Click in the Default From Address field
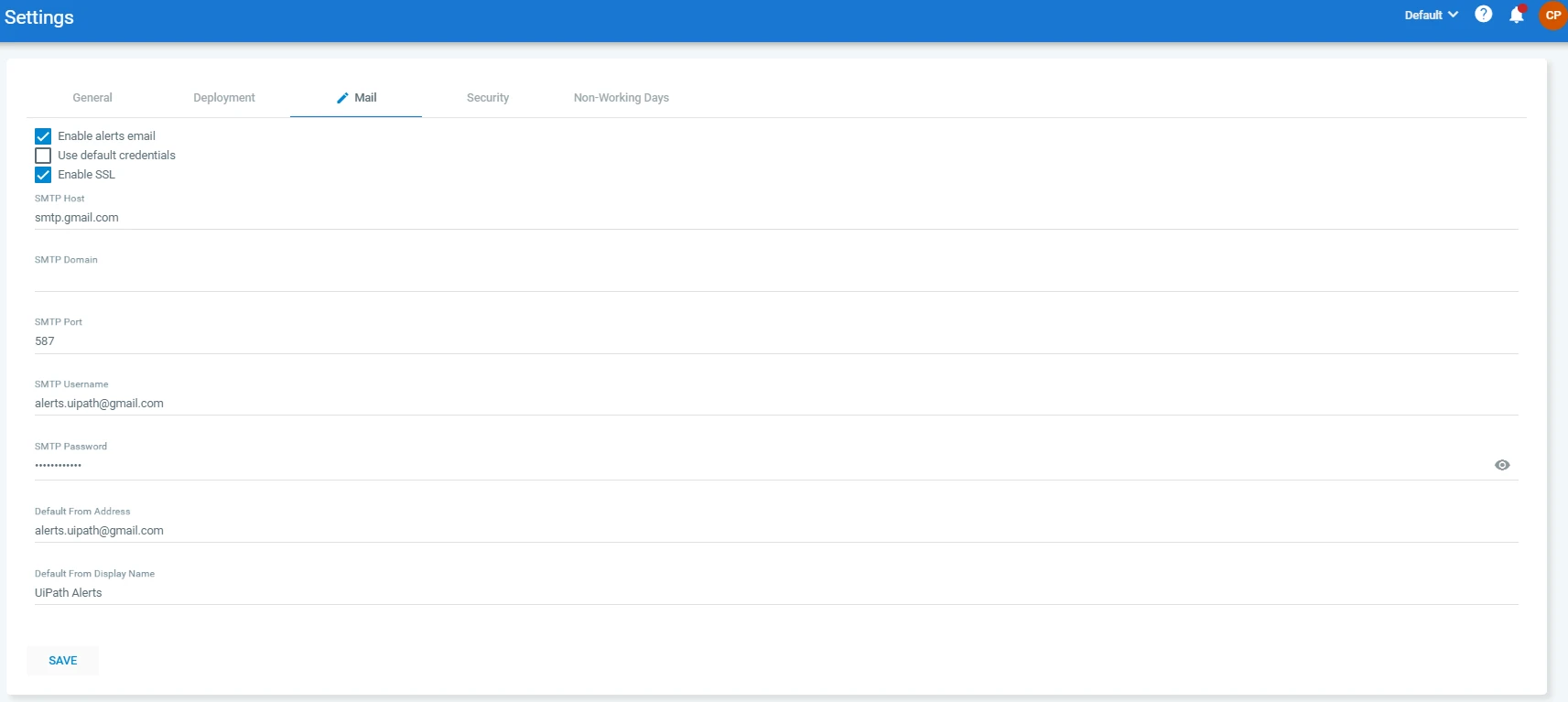Viewport: 1568px width, 702px height. (776, 531)
